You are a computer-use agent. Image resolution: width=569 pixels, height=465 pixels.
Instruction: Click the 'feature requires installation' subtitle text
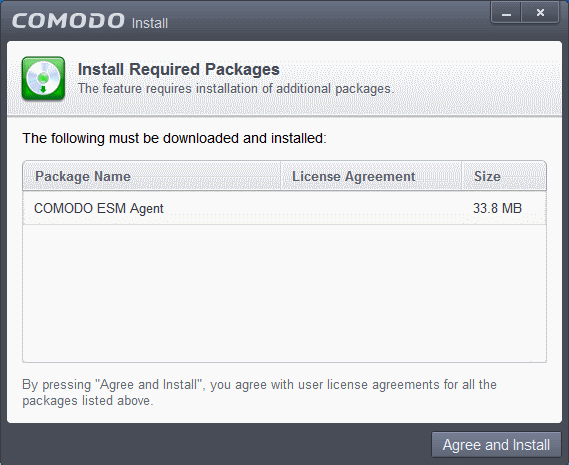(236, 89)
